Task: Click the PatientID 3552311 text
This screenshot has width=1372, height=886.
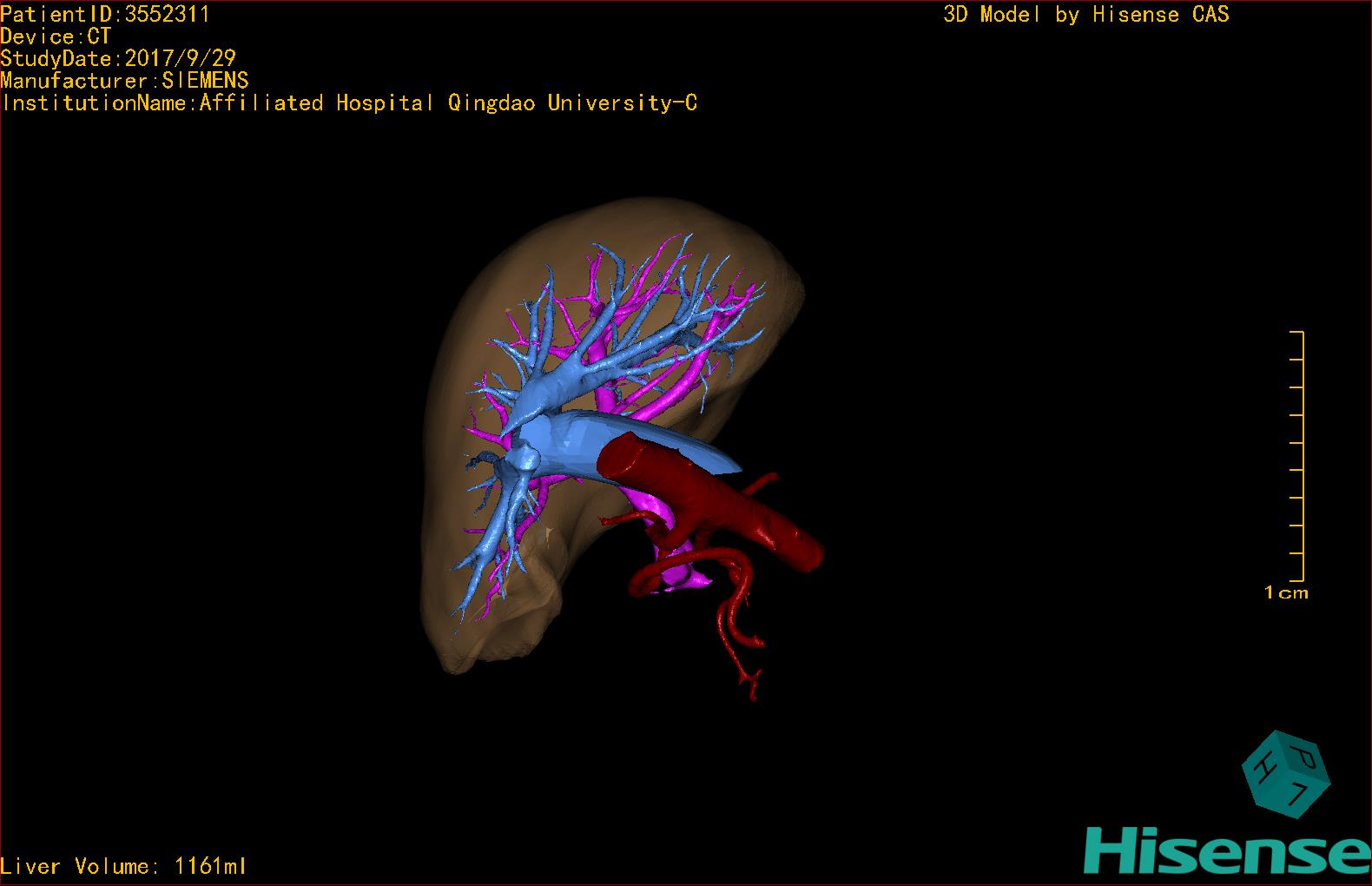Action: [x=104, y=14]
